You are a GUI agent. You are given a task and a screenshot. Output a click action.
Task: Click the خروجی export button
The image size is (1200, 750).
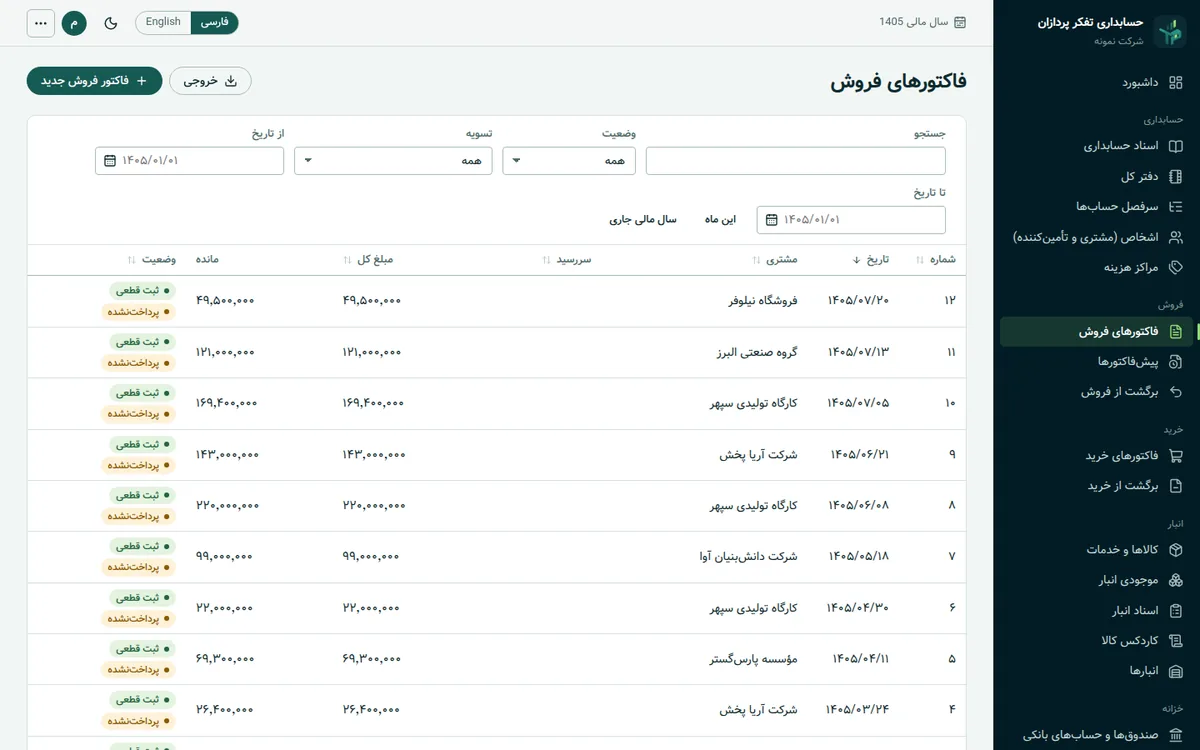click(x=210, y=81)
